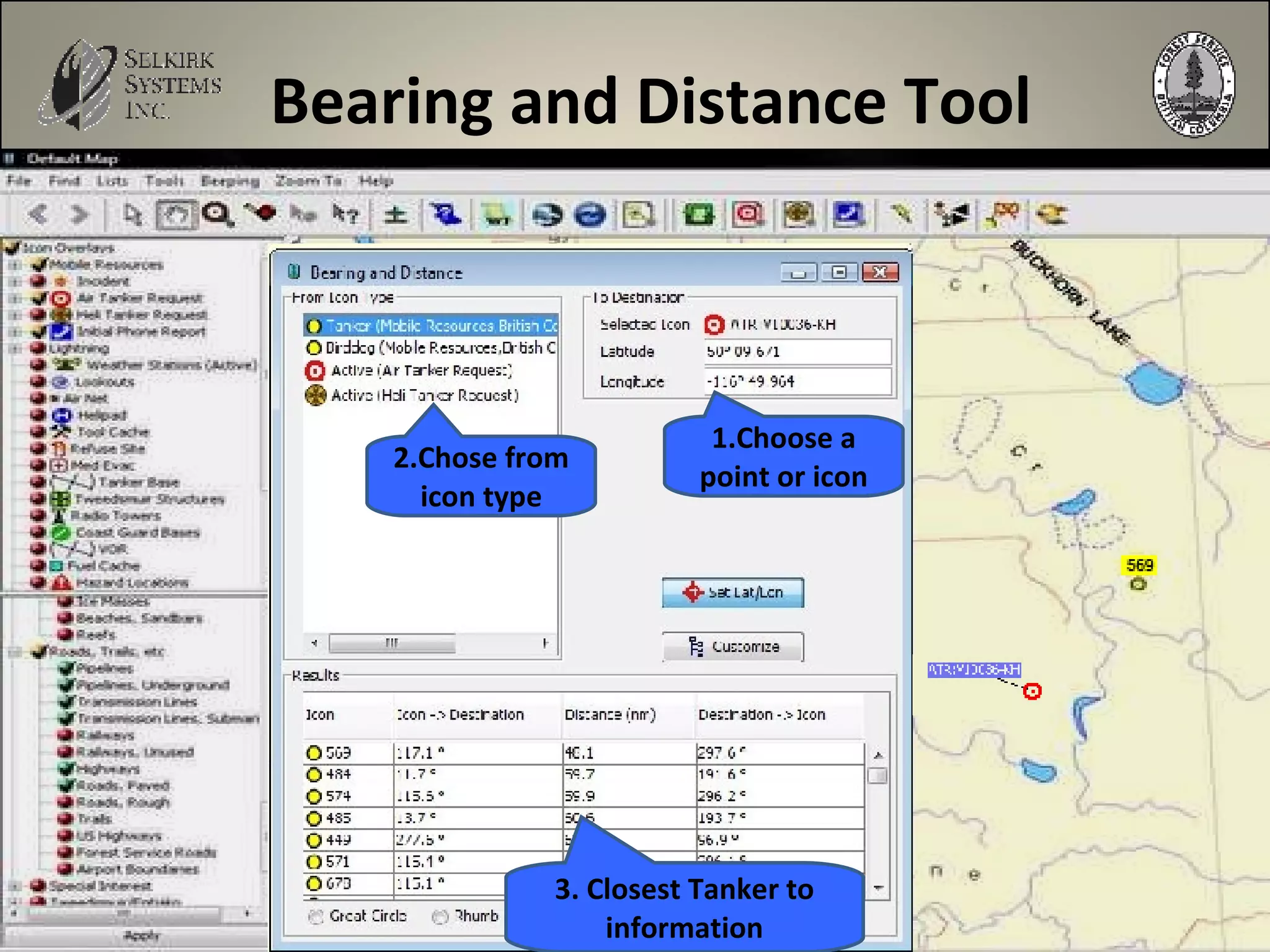This screenshot has height=952, width=1270.
Task: Click the forward arrow toolbar icon
Action: 79,214
